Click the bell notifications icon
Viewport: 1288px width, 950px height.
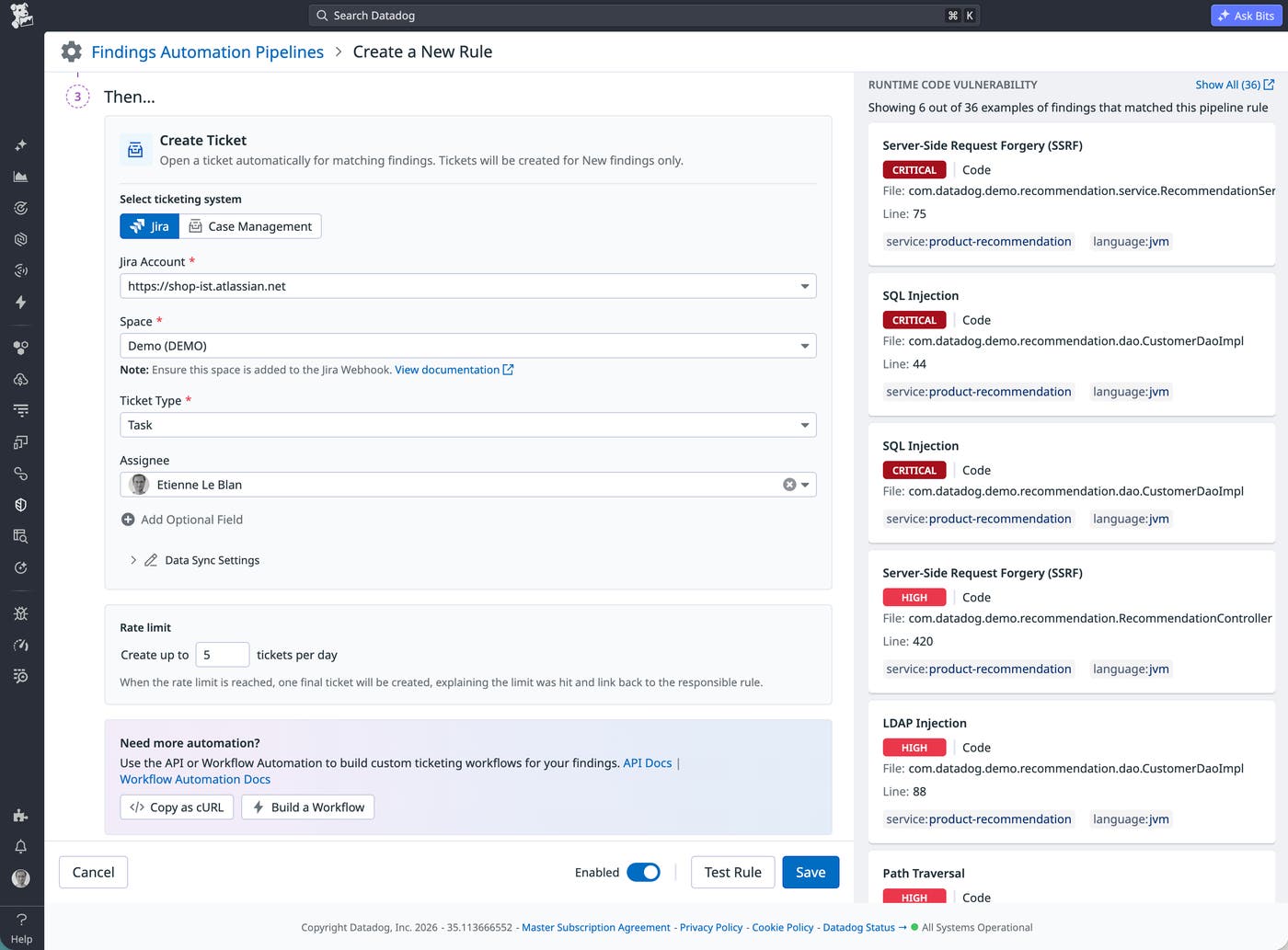21,846
